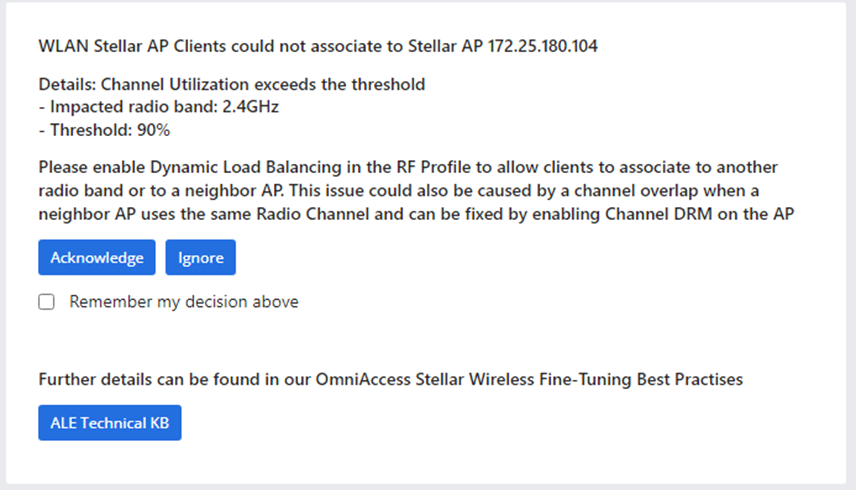Click the 'Threshold' label text
Viewport: 856px width, 490px height.
(85, 130)
